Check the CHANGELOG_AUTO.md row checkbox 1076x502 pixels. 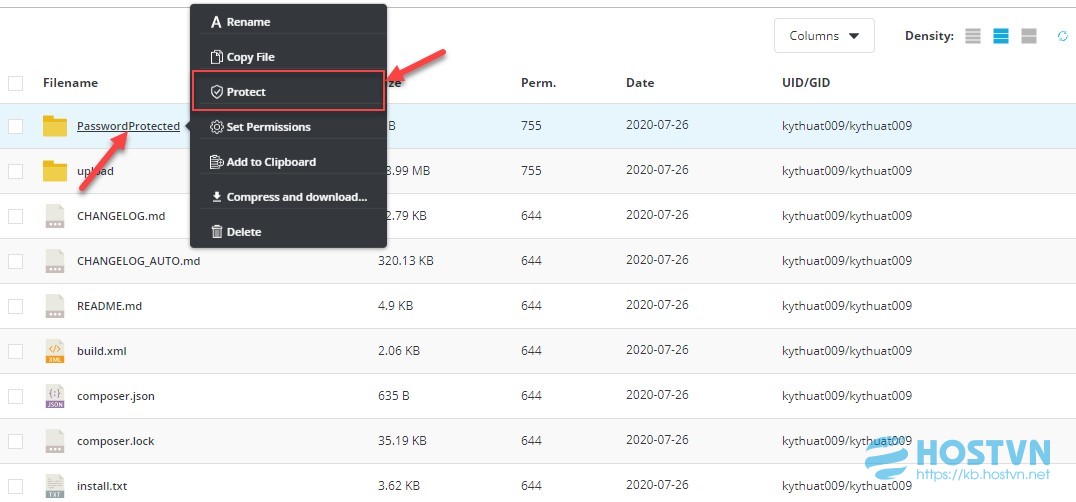point(15,261)
